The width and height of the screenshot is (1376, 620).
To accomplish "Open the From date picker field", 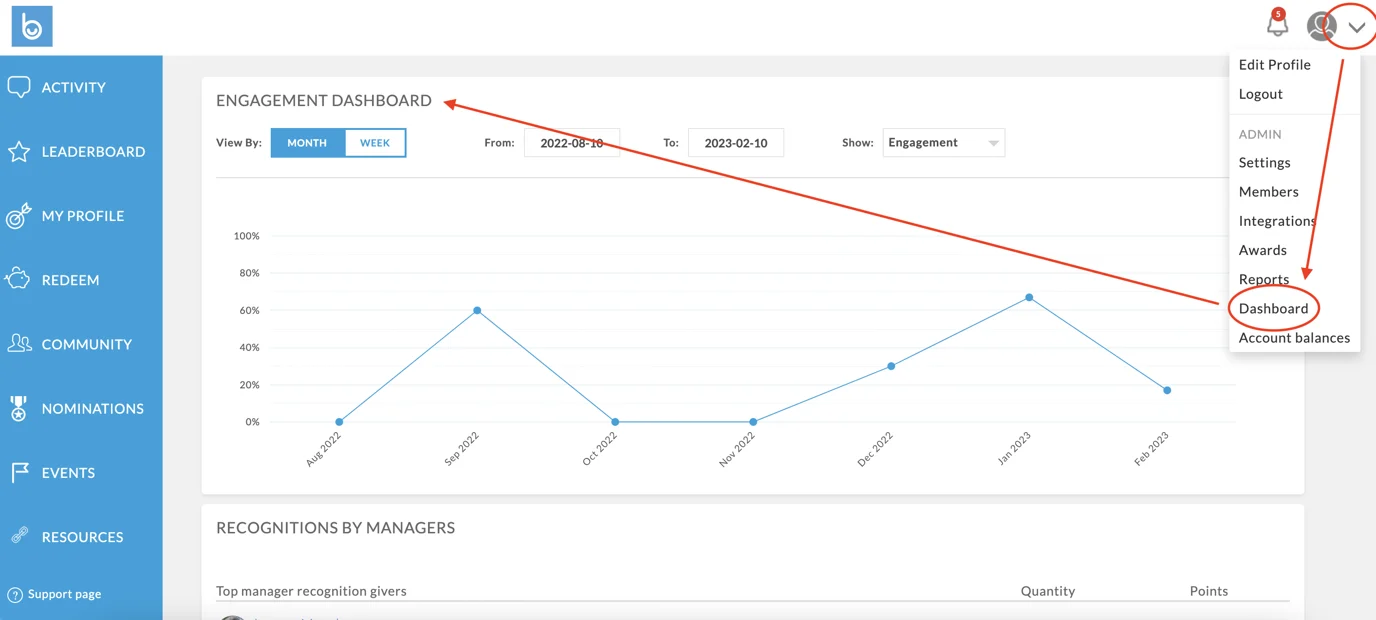I will coord(571,143).
